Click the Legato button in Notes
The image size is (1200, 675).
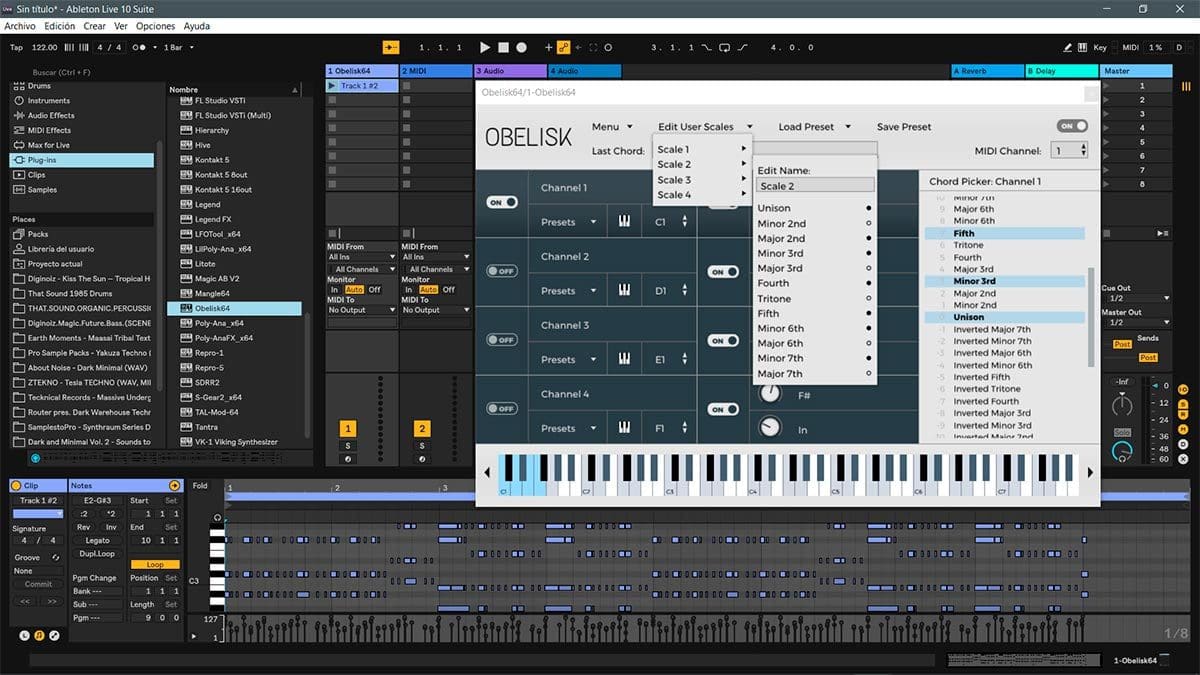(98, 540)
